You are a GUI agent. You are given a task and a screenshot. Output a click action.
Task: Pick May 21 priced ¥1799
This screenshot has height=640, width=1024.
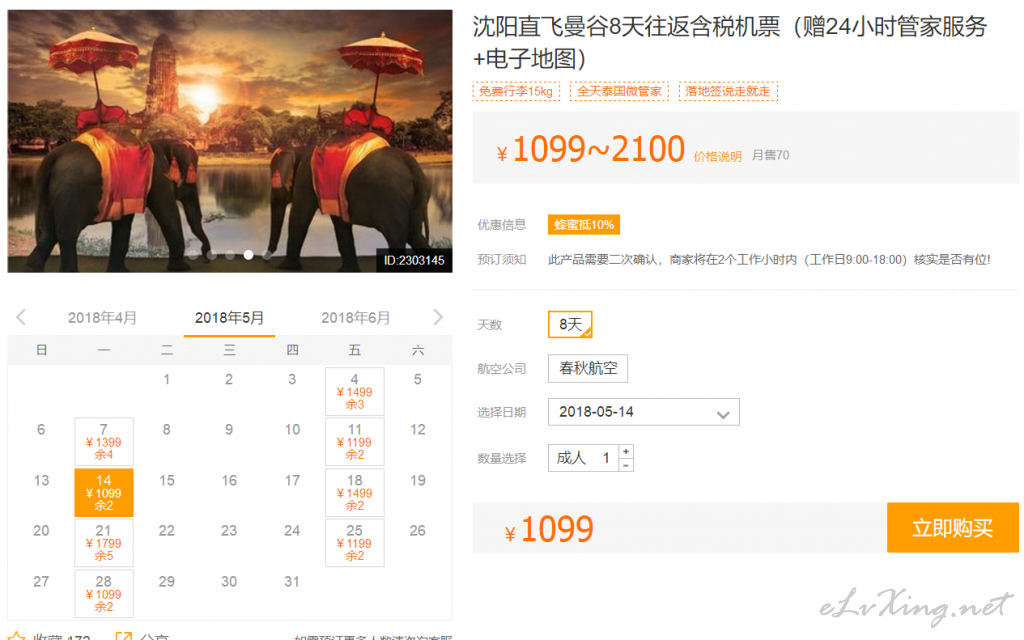[104, 543]
